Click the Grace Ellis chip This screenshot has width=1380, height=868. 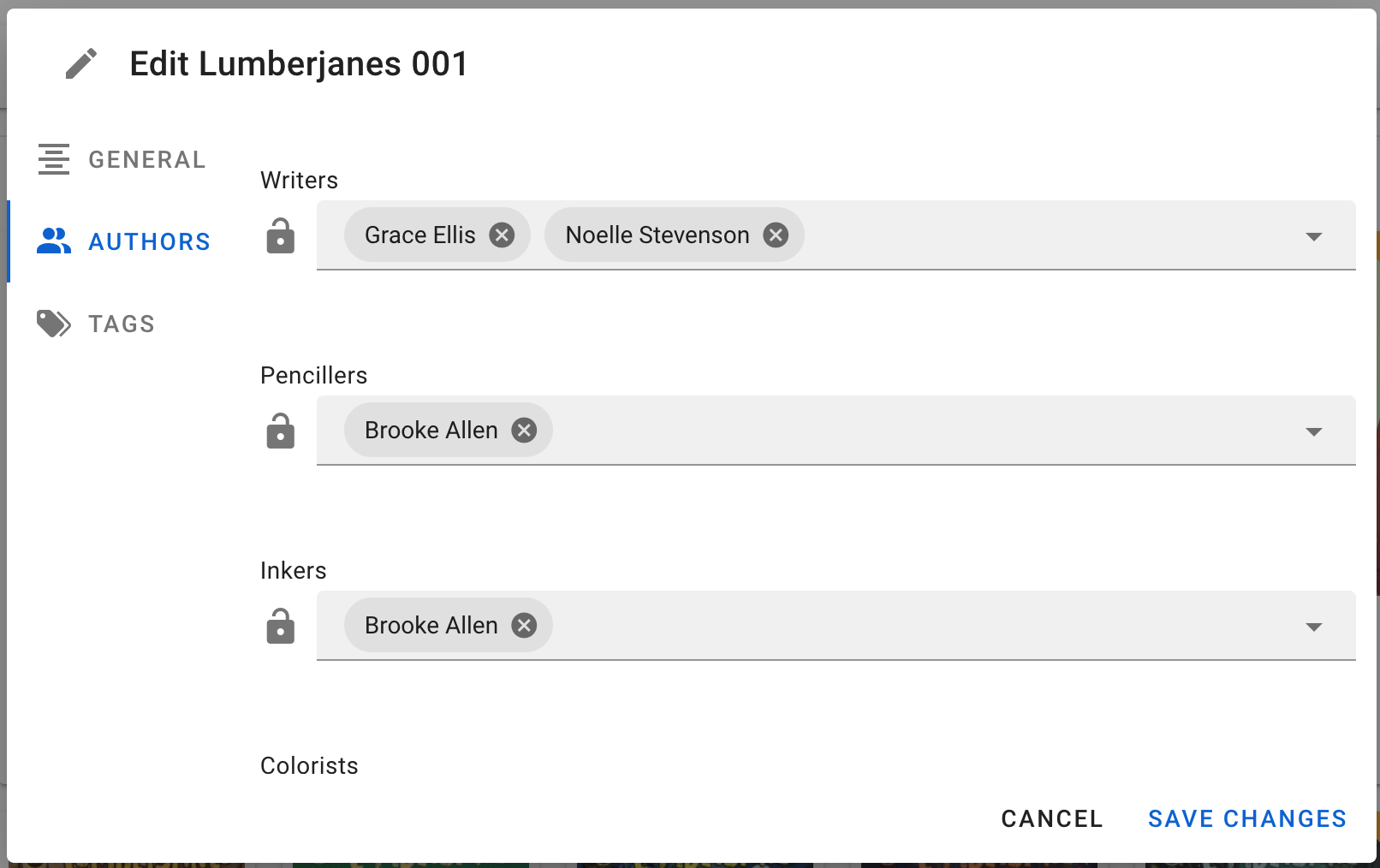(x=419, y=235)
